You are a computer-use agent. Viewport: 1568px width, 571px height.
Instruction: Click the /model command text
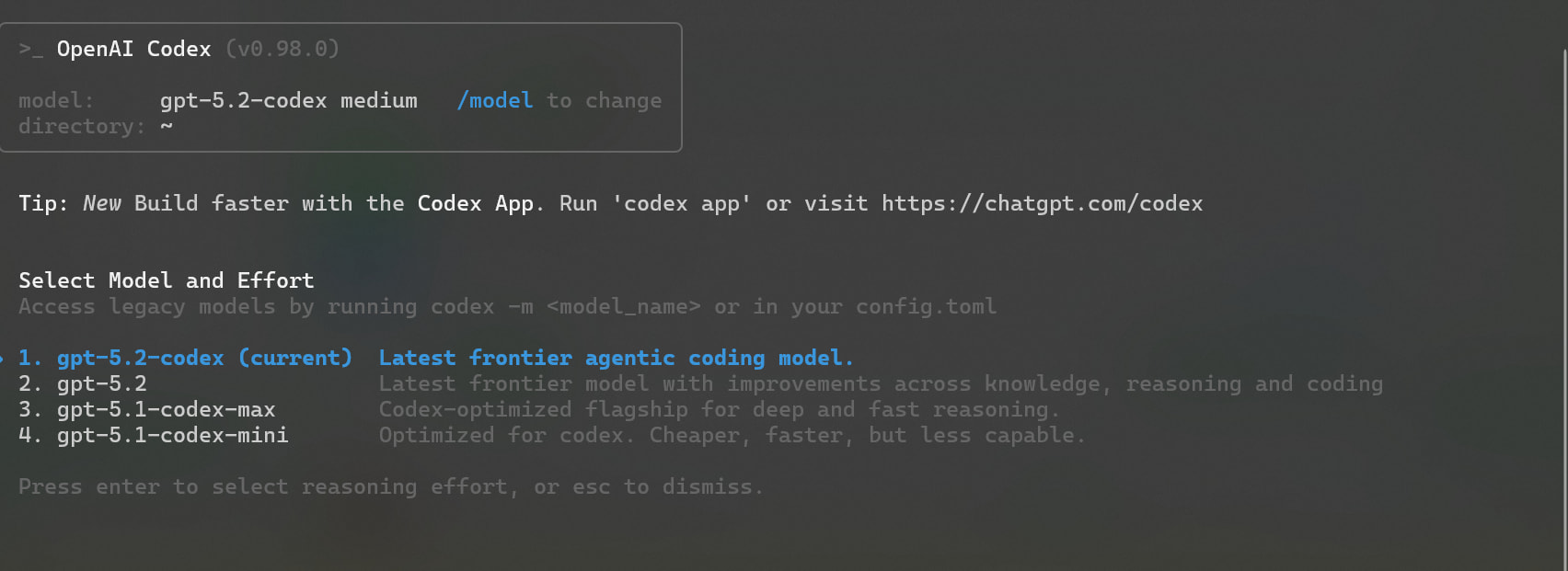click(494, 100)
